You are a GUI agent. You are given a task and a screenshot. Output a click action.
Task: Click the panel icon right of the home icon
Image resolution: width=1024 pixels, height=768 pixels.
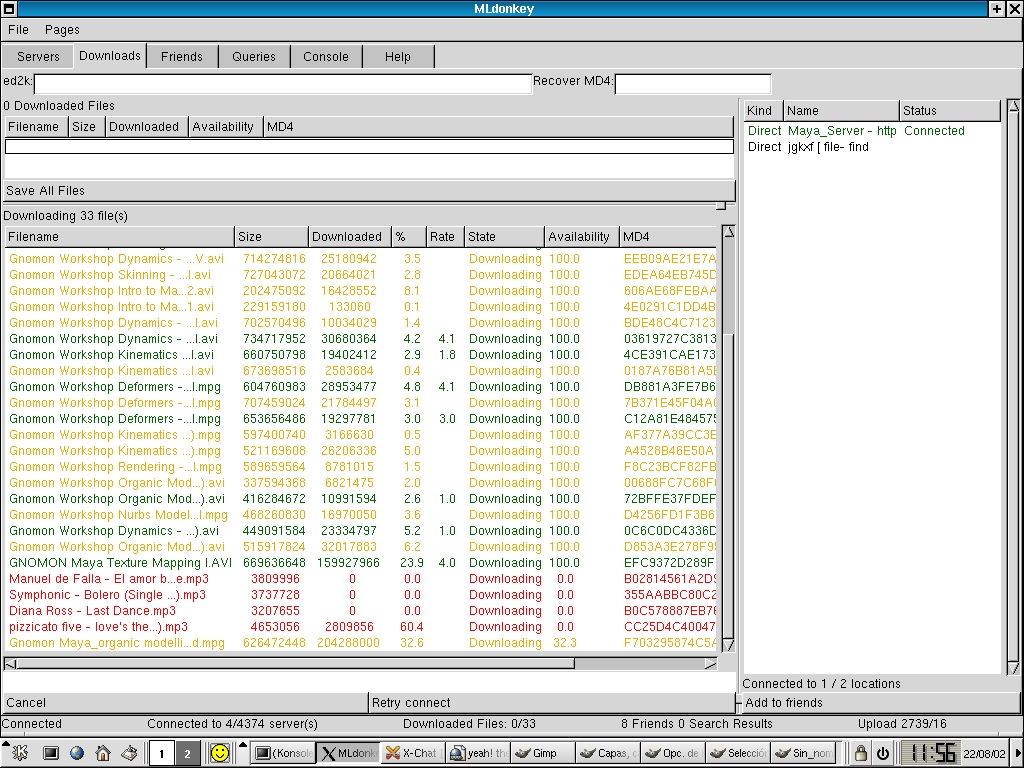(129, 753)
